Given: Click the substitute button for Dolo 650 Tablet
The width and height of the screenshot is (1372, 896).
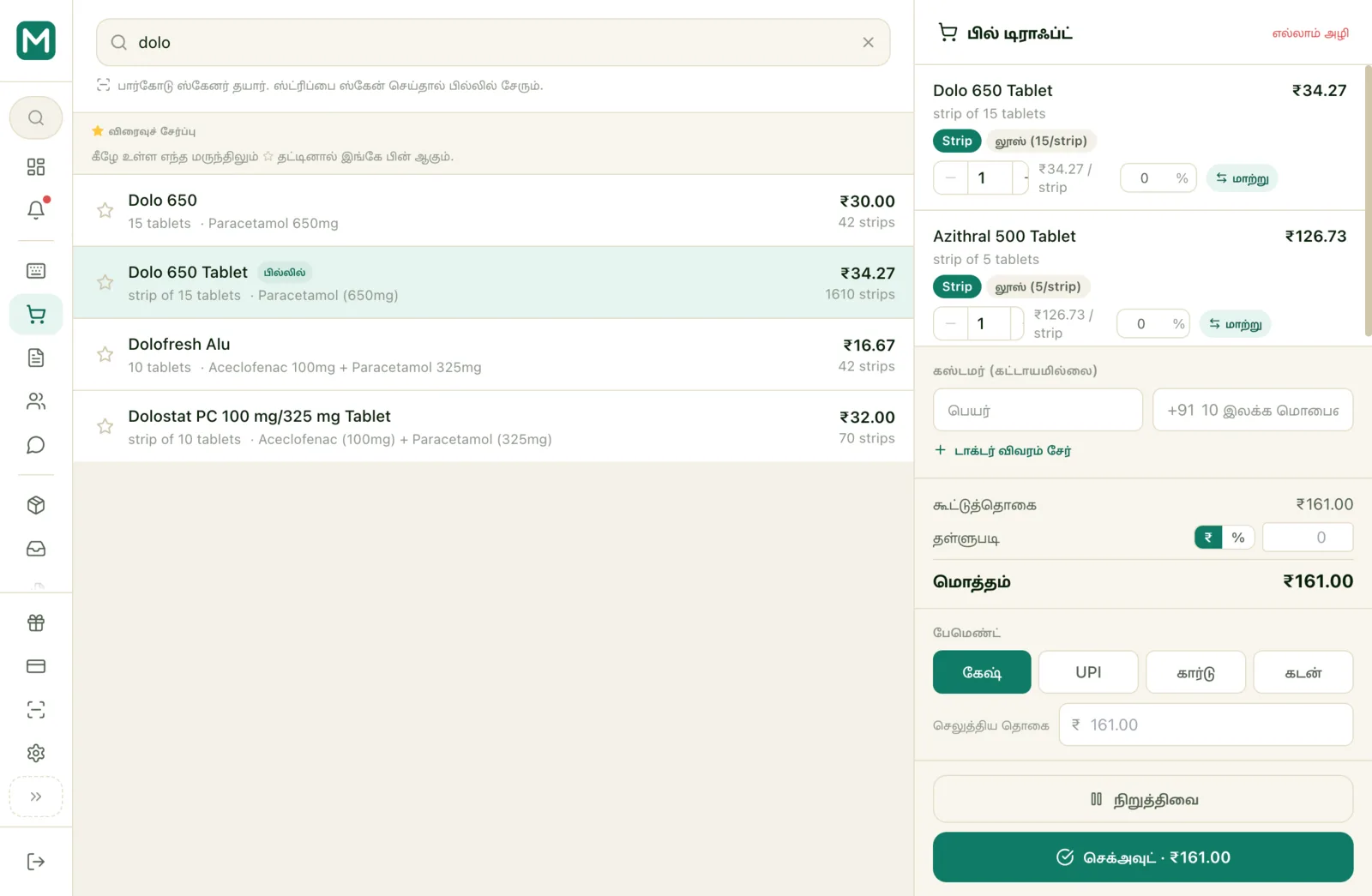Looking at the screenshot, I should pos(1242,178).
